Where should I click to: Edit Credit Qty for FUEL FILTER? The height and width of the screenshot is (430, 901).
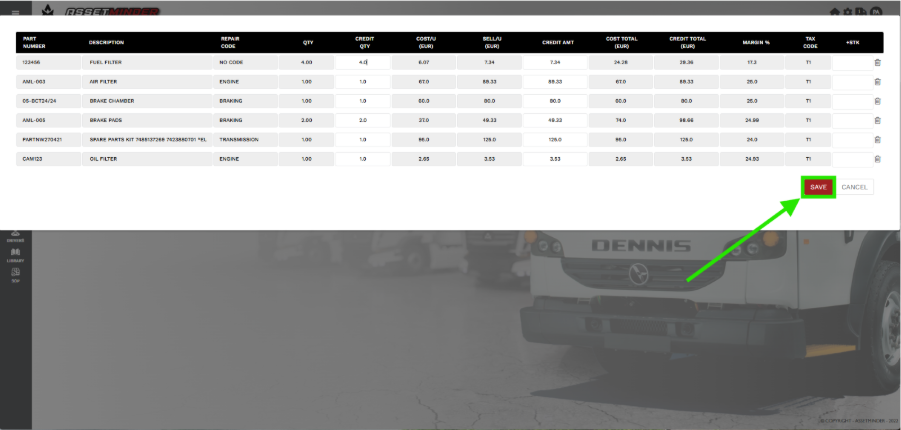[x=363, y=62]
